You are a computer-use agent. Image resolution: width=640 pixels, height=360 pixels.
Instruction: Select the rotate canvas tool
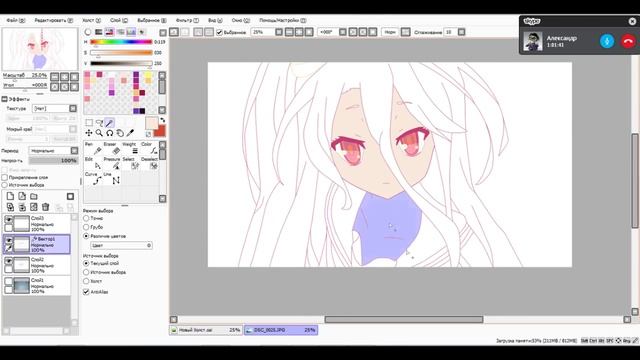[x=109, y=133]
